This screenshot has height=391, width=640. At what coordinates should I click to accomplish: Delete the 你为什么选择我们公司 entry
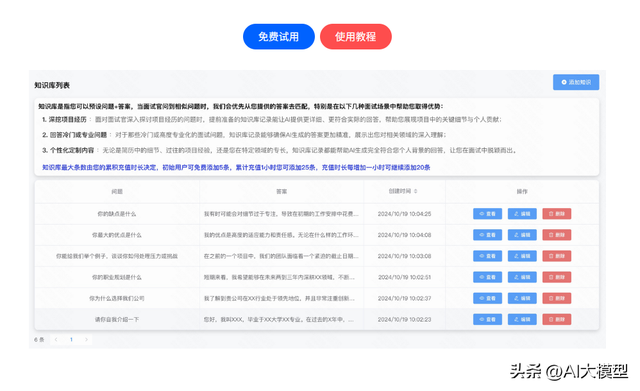point(557,298)
